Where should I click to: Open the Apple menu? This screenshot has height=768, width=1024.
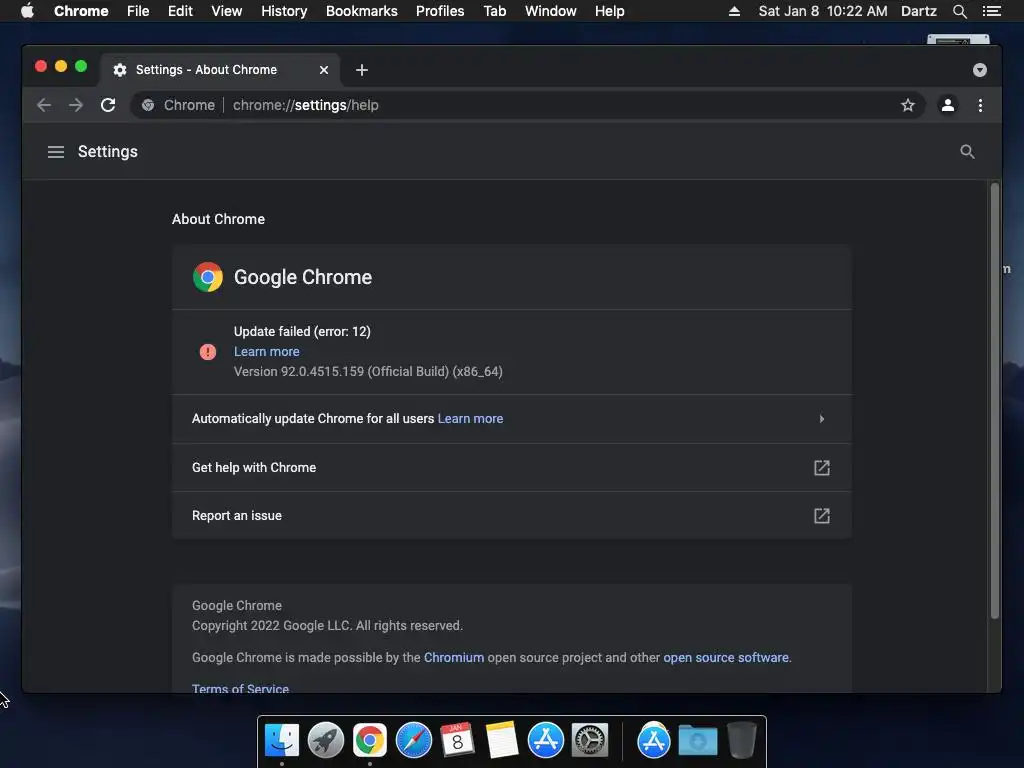tap(27, 11)
